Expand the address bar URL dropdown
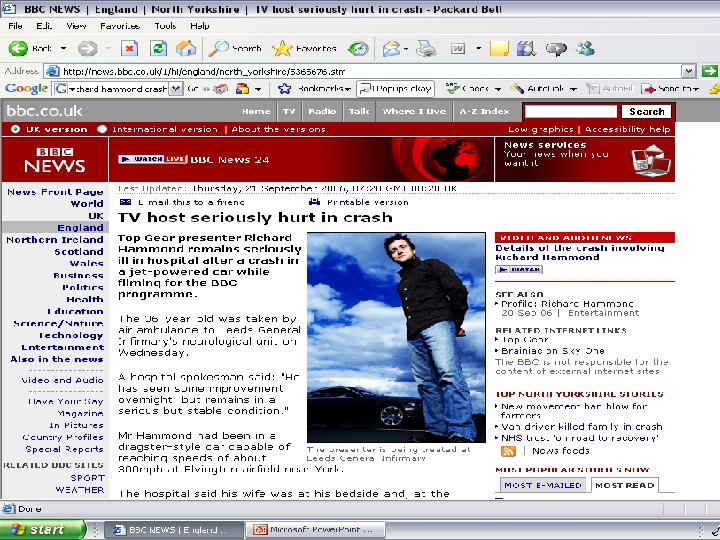This screenshot has height=540, width=720. [687, 71]
